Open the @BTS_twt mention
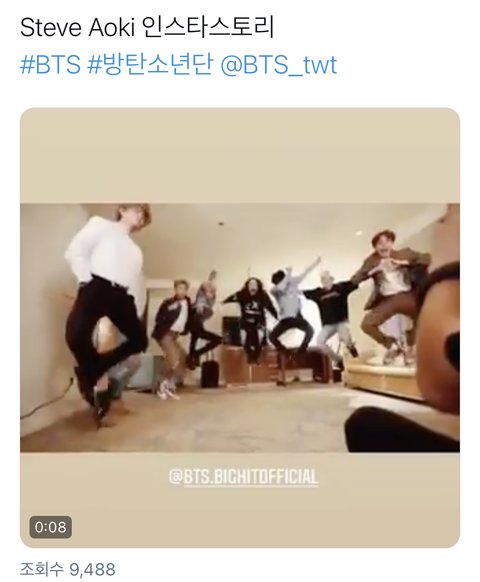Image resolution: width=480 pixels, height=582 pixels. click(278, 65)
